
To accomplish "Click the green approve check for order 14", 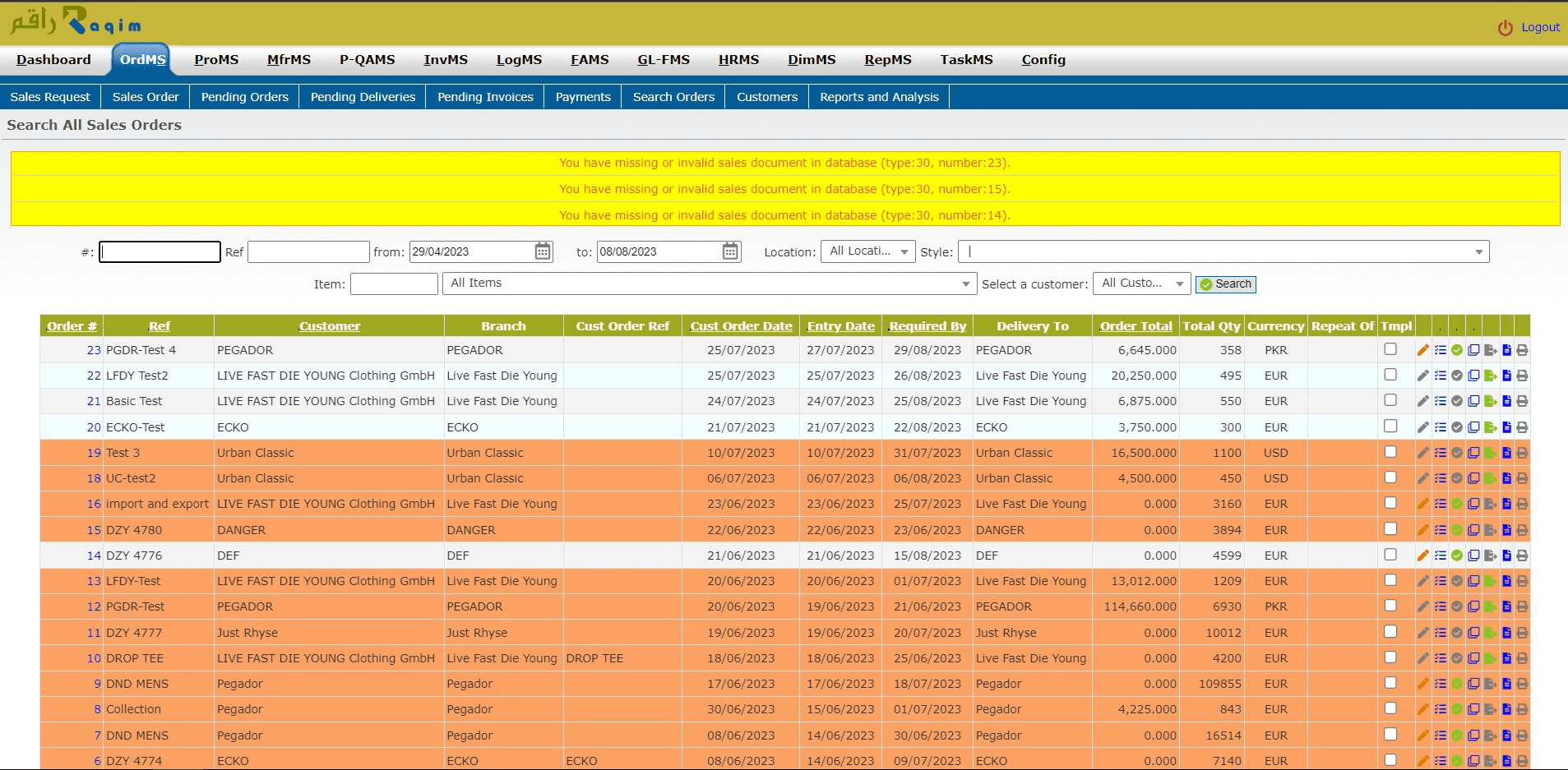I will (x=1456, y=556).
